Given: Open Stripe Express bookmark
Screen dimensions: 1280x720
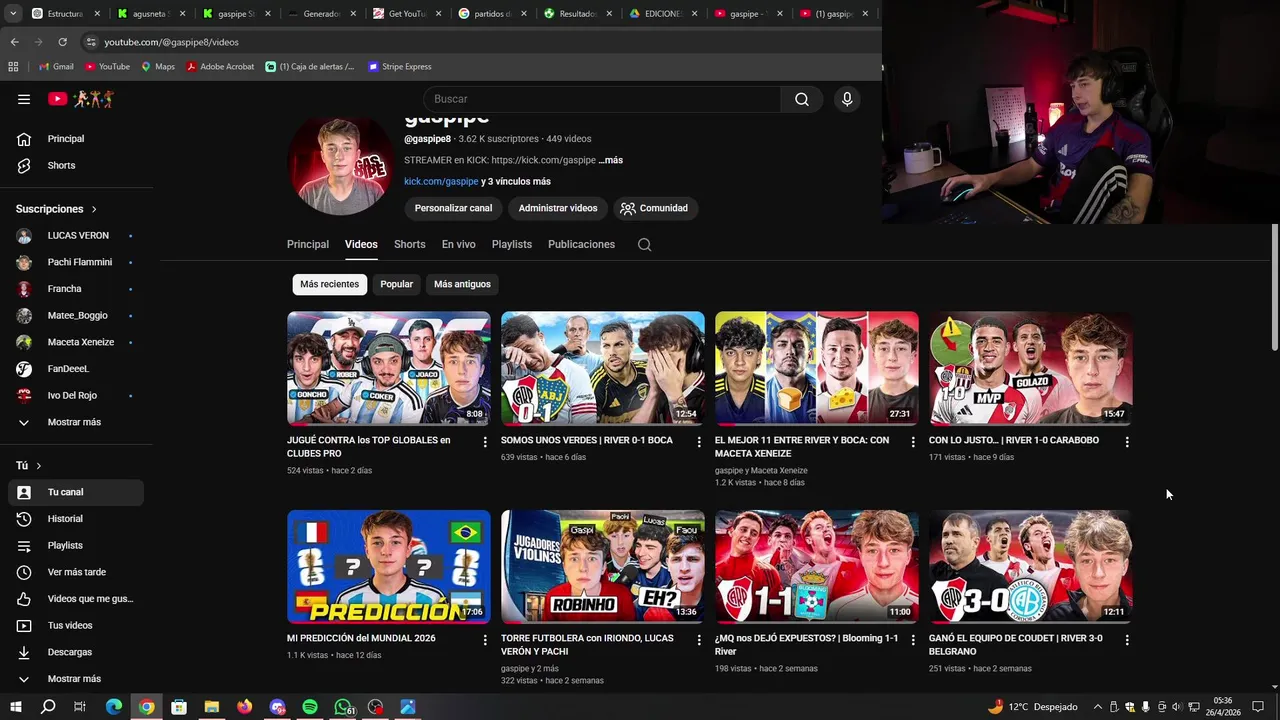Looking at the screenshot, I should pyautogui.click(x=399, y=67).
